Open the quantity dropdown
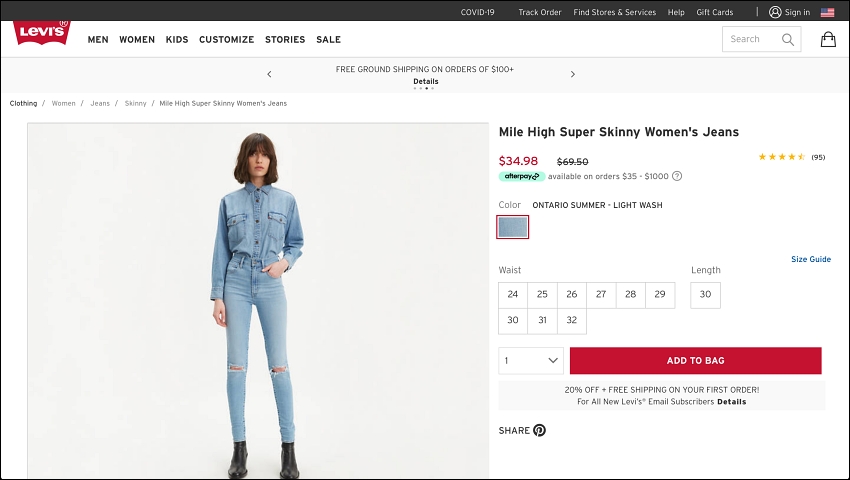 531,361
